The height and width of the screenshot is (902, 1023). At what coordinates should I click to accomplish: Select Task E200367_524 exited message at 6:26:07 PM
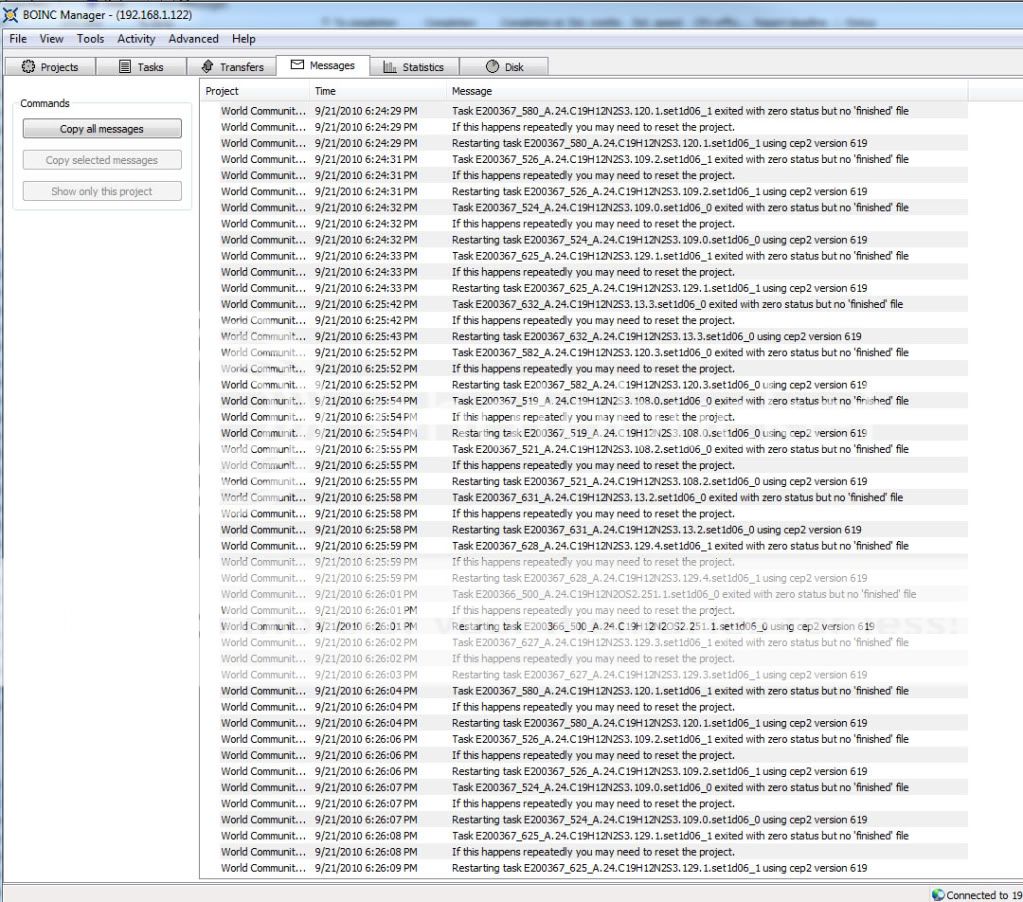[584, 787]
